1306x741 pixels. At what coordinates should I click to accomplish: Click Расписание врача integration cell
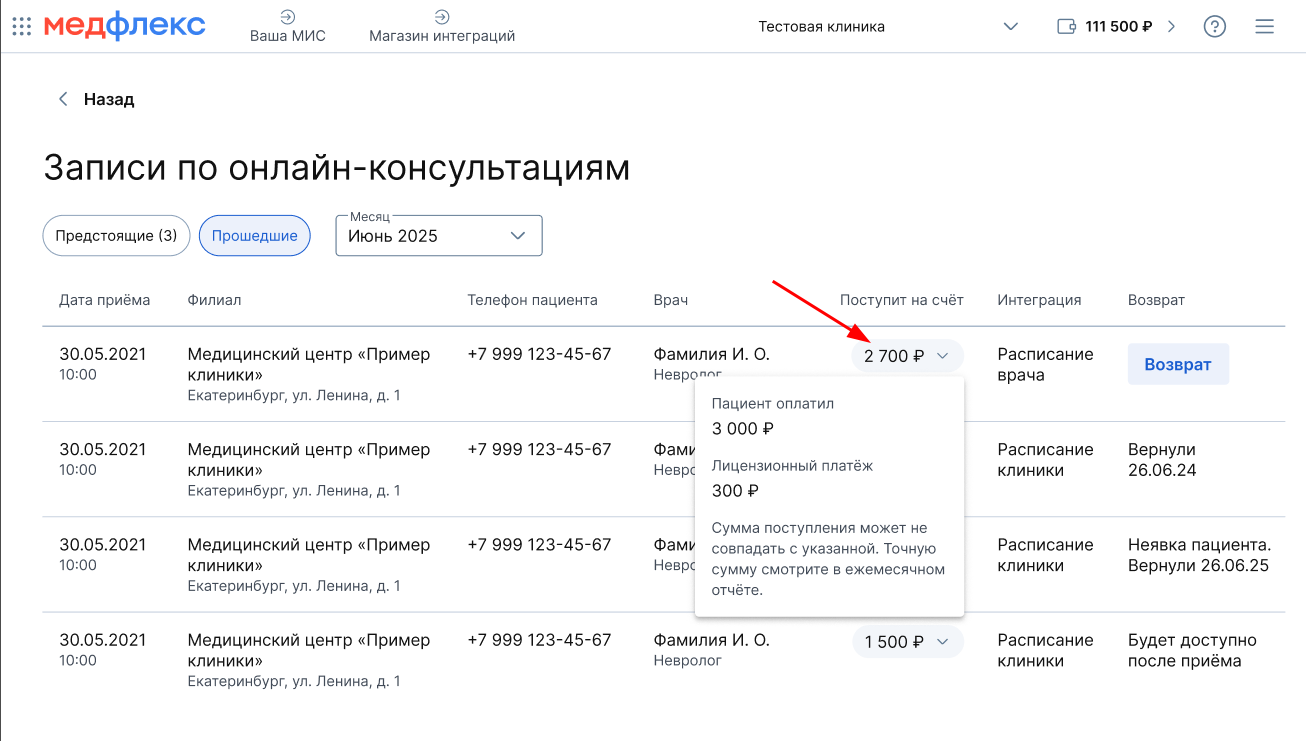1046,365
